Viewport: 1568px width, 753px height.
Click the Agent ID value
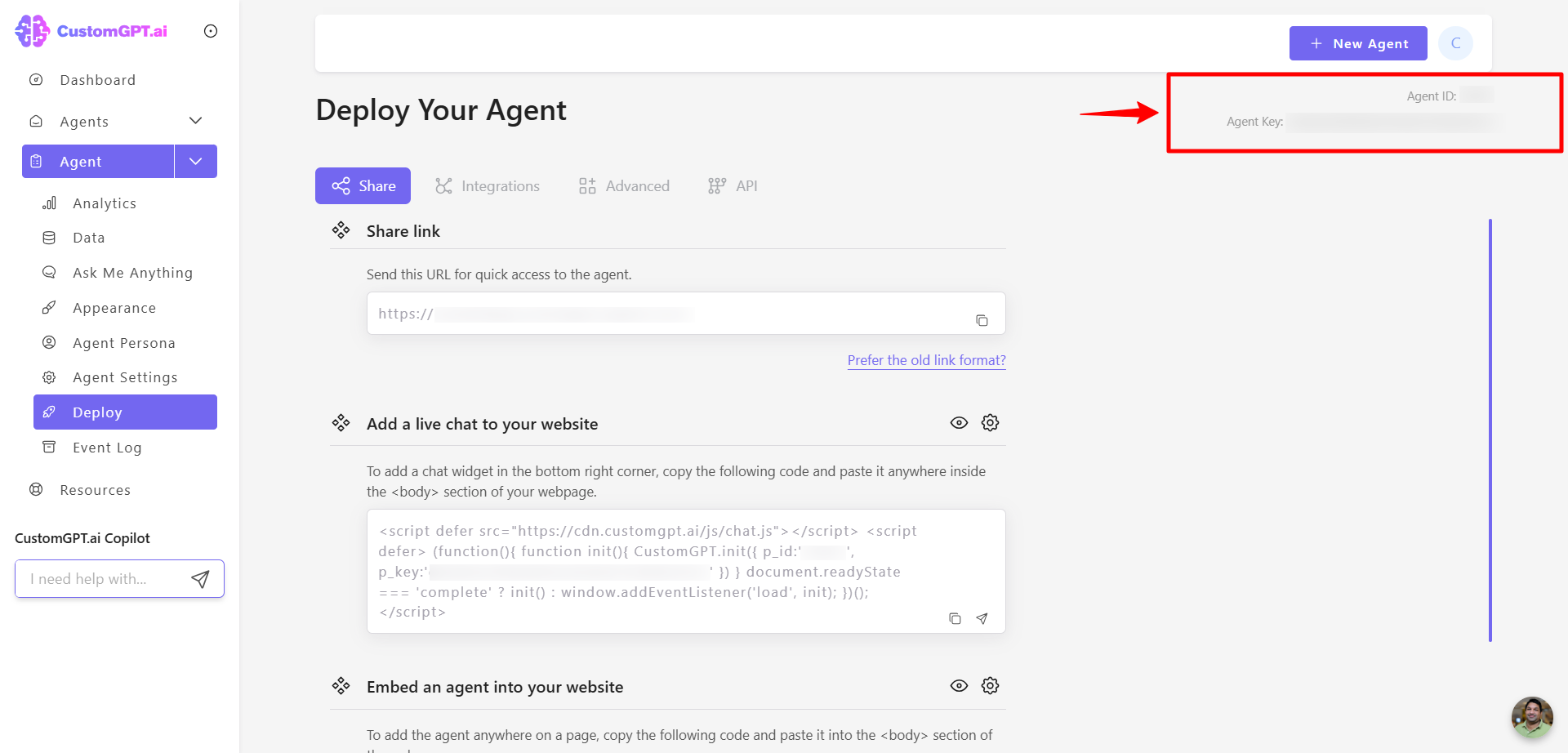(1477, 96)
